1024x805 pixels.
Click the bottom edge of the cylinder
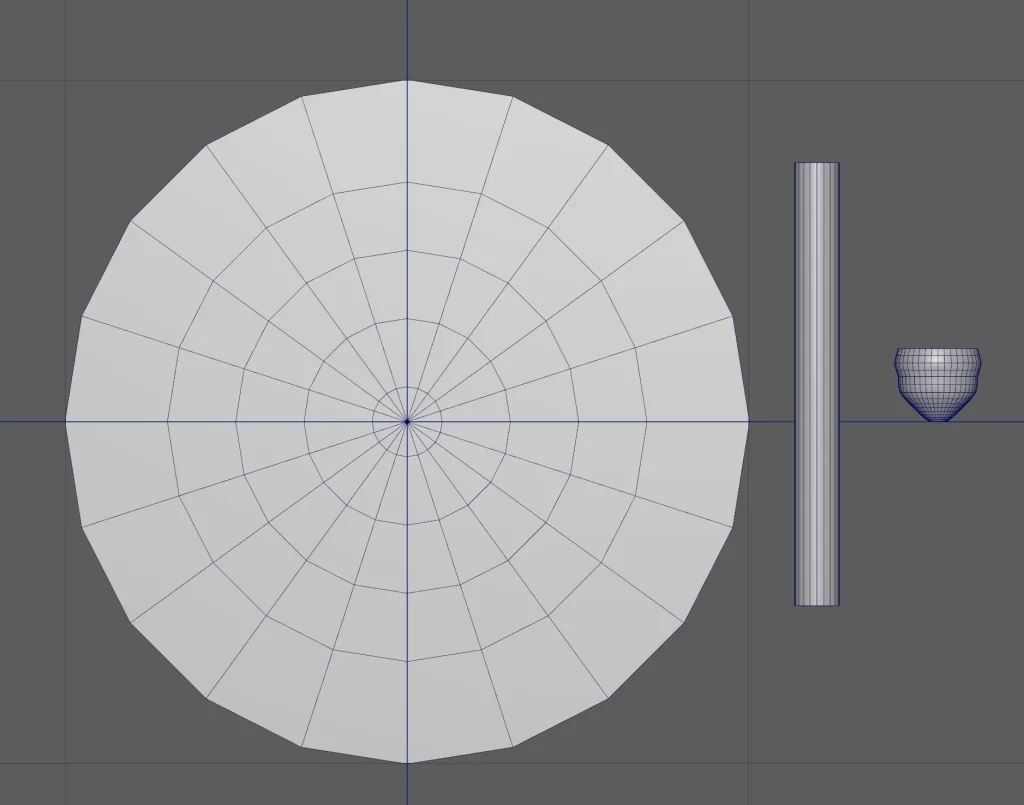(817, 605)
